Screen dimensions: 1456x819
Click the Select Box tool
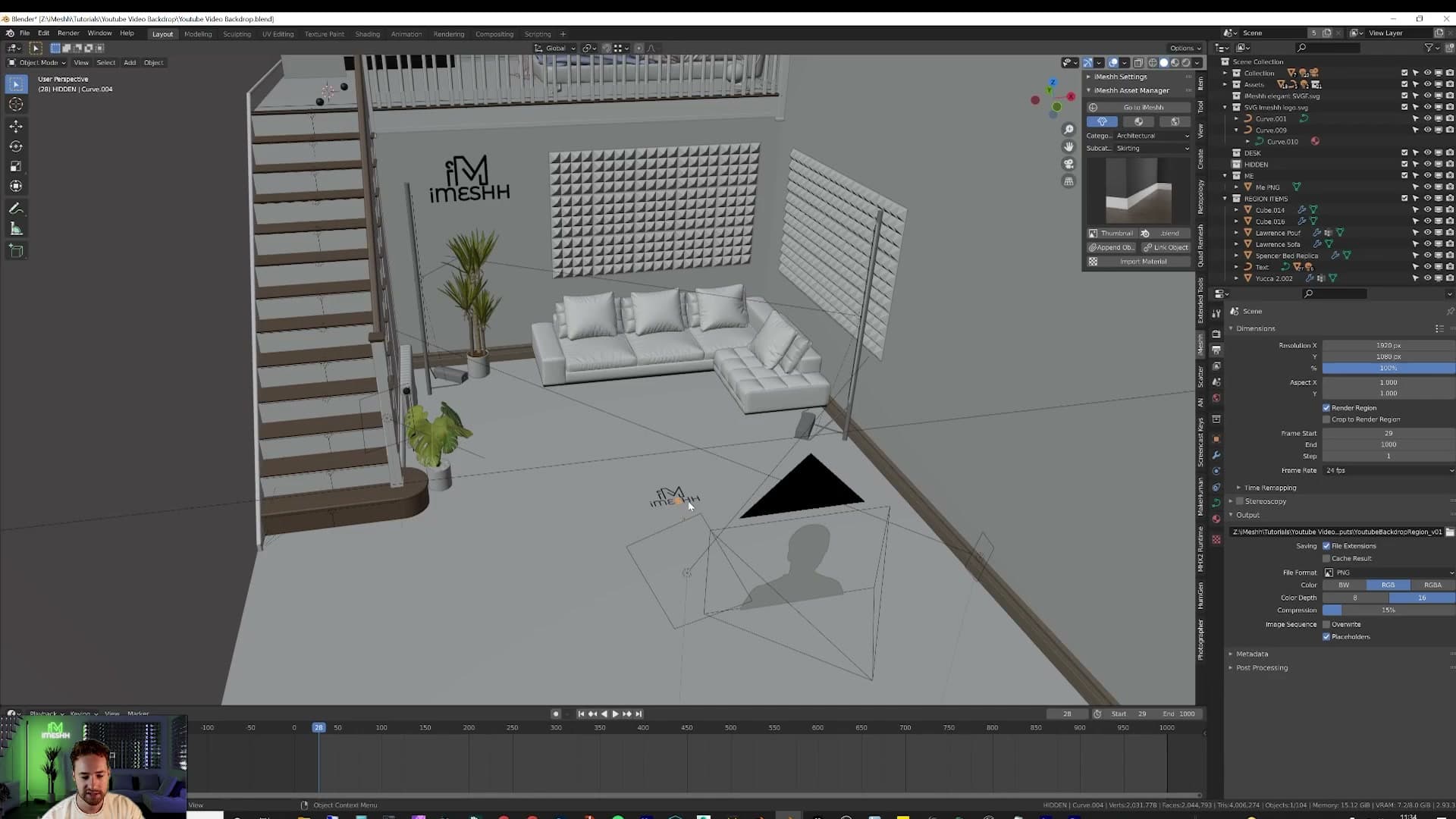(x=16, y=84)
